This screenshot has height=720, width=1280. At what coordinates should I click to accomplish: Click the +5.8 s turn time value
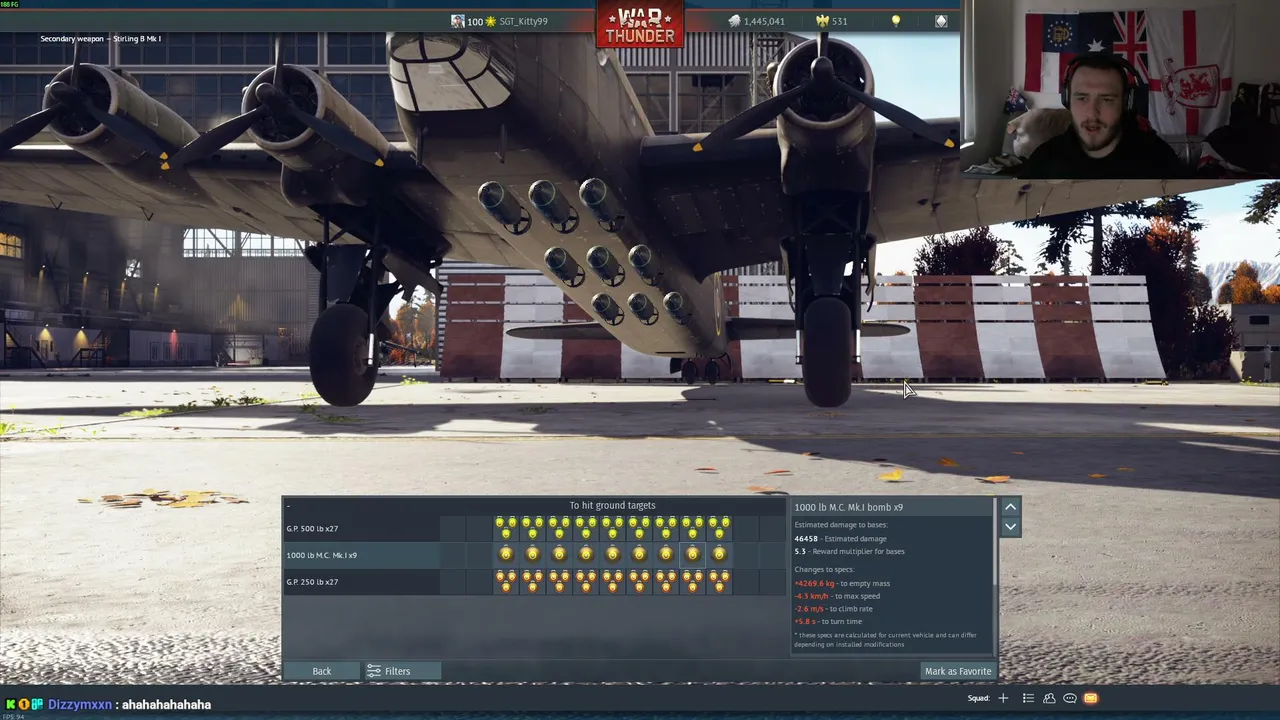coord(804,622)
